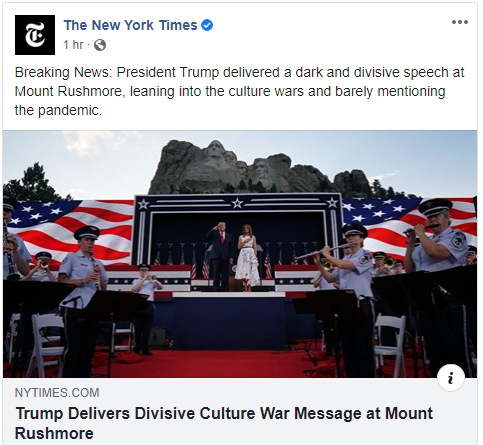This screenshot has height=445, width=483.
Task: Click the couple standing on stage in photo
Action: pyautogui.click(x=233, y=256)
